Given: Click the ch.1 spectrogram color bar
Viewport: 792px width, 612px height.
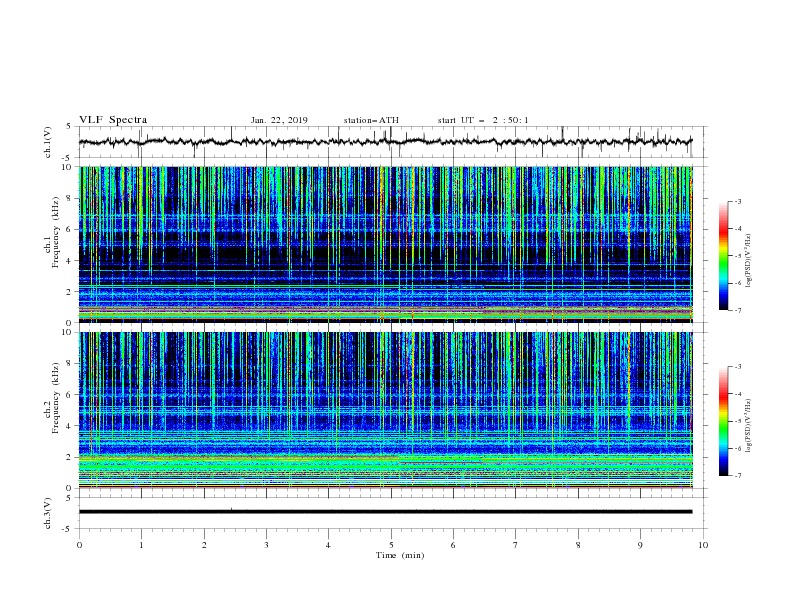Looking at the screenshot, I should click(x=724, y=256).
